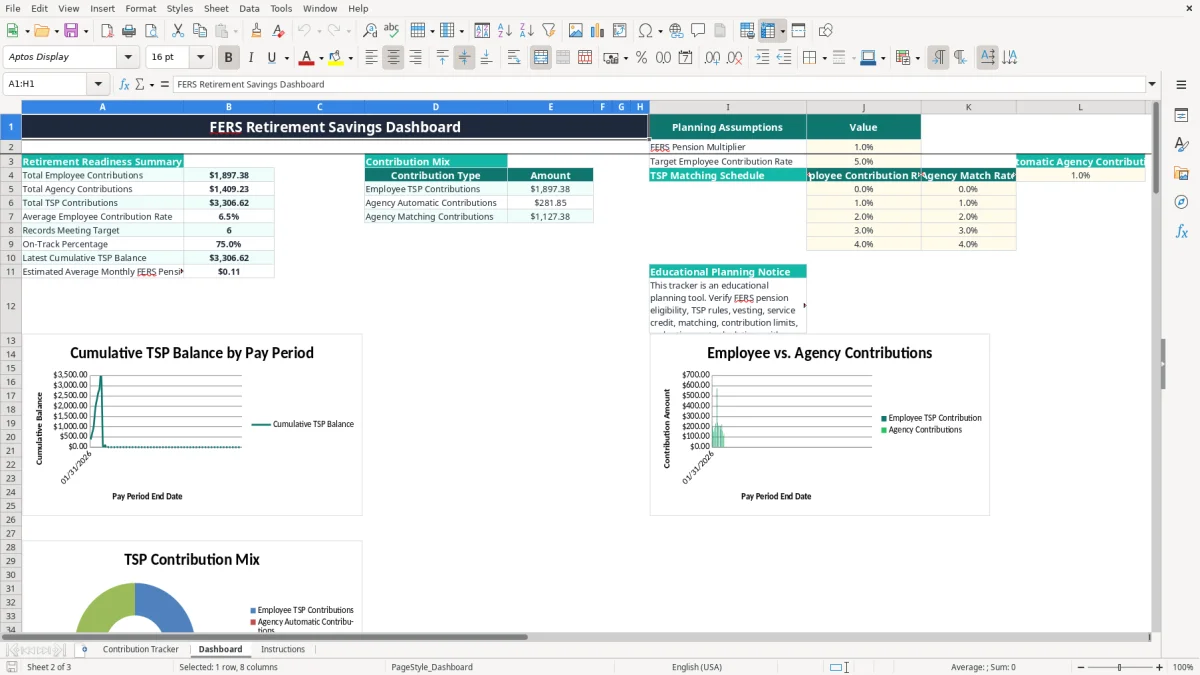1200x675 pixels.
Task: Increase cell indent
Action: [x=762, y=58]
